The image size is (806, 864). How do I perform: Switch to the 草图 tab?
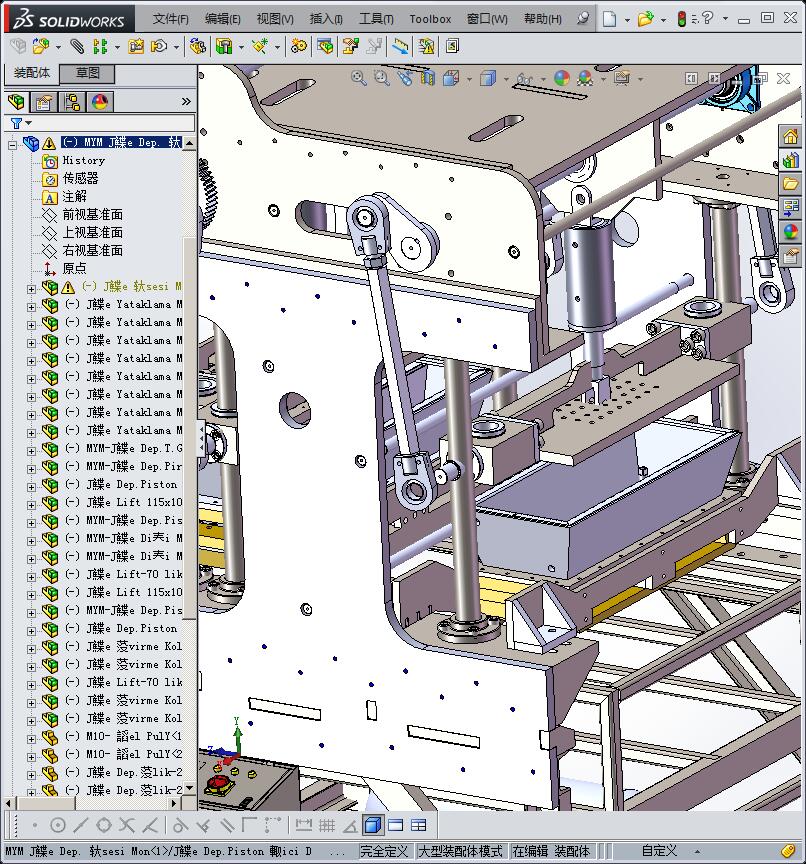pyautogui.click(x=87, y=73)
